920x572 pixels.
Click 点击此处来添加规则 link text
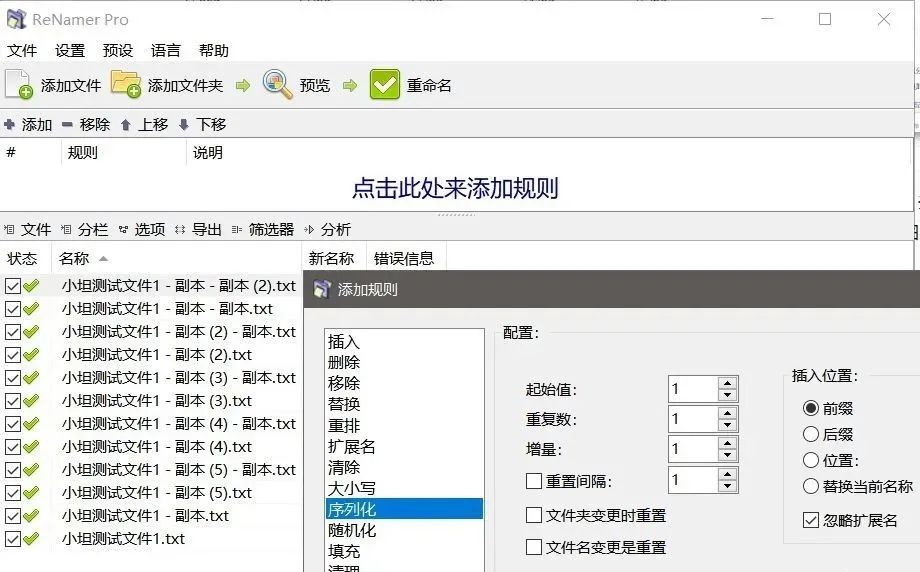[x=455, y=188]
